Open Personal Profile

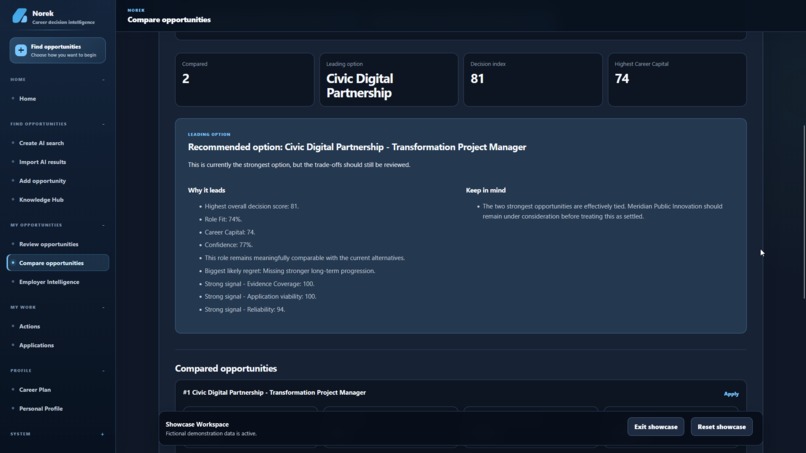click(58, 409)
